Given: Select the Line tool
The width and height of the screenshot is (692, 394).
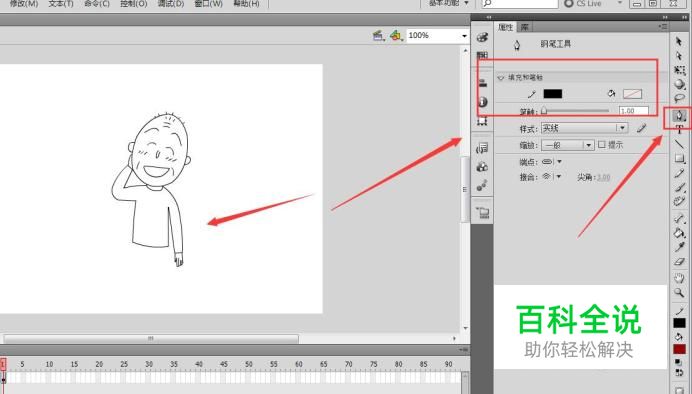Looking at the screenshot, I should [x=679, y=144].
